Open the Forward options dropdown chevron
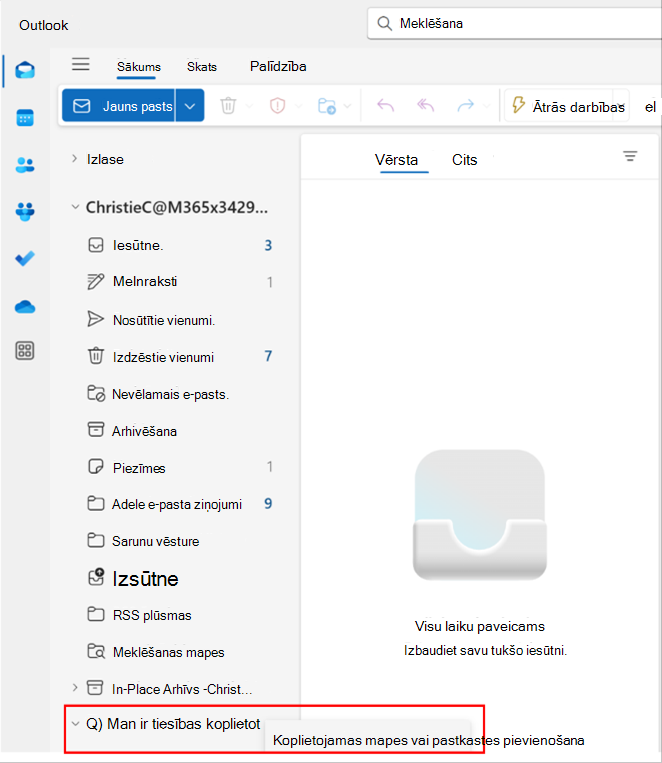Image resolution: width=662 pixels, height=763 pixels. tap(486, 106)
